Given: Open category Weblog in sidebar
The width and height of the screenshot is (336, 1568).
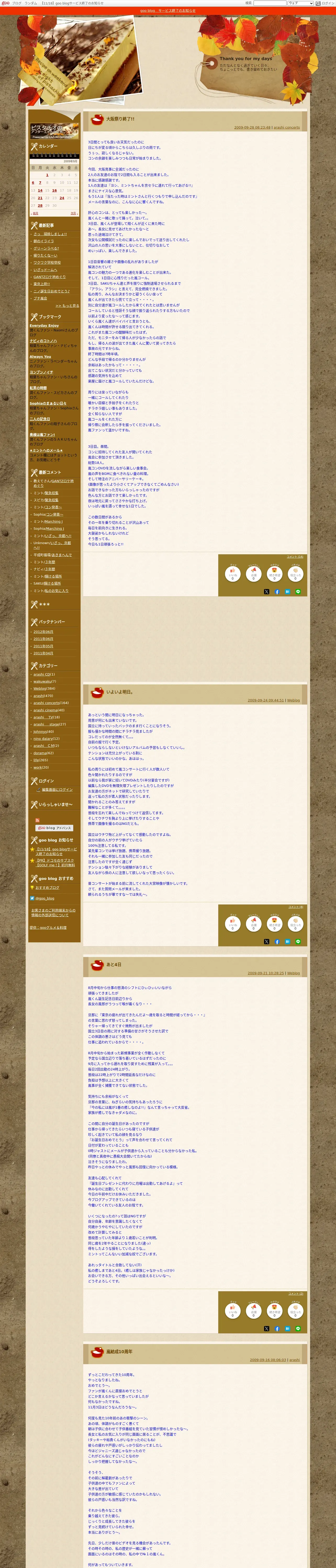Looking at the screenshot, I should pos(40,688).
